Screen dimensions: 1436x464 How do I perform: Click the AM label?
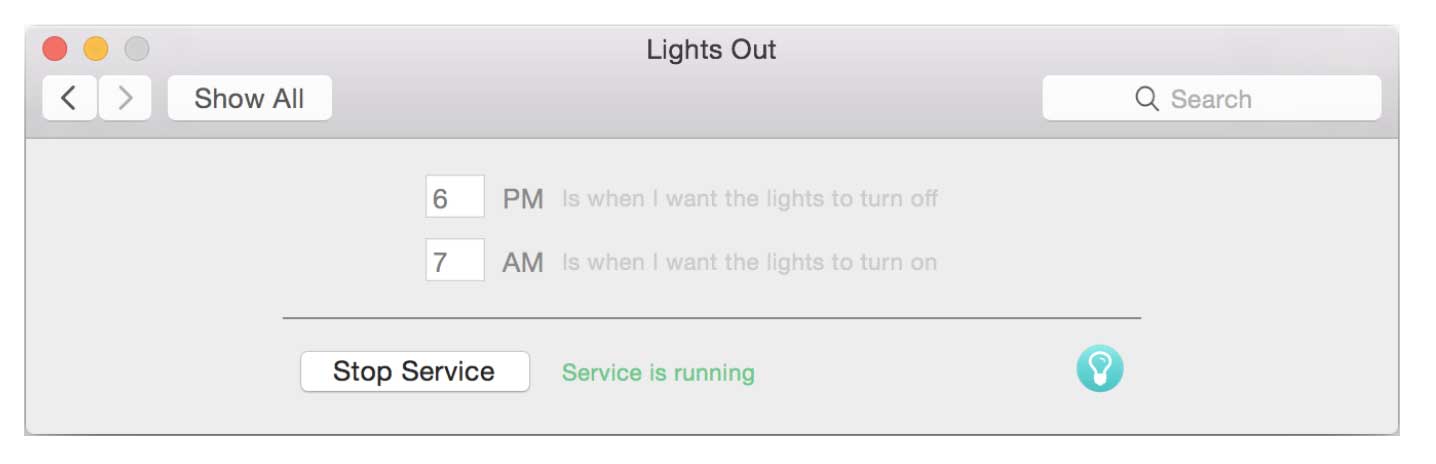point(522,263)
